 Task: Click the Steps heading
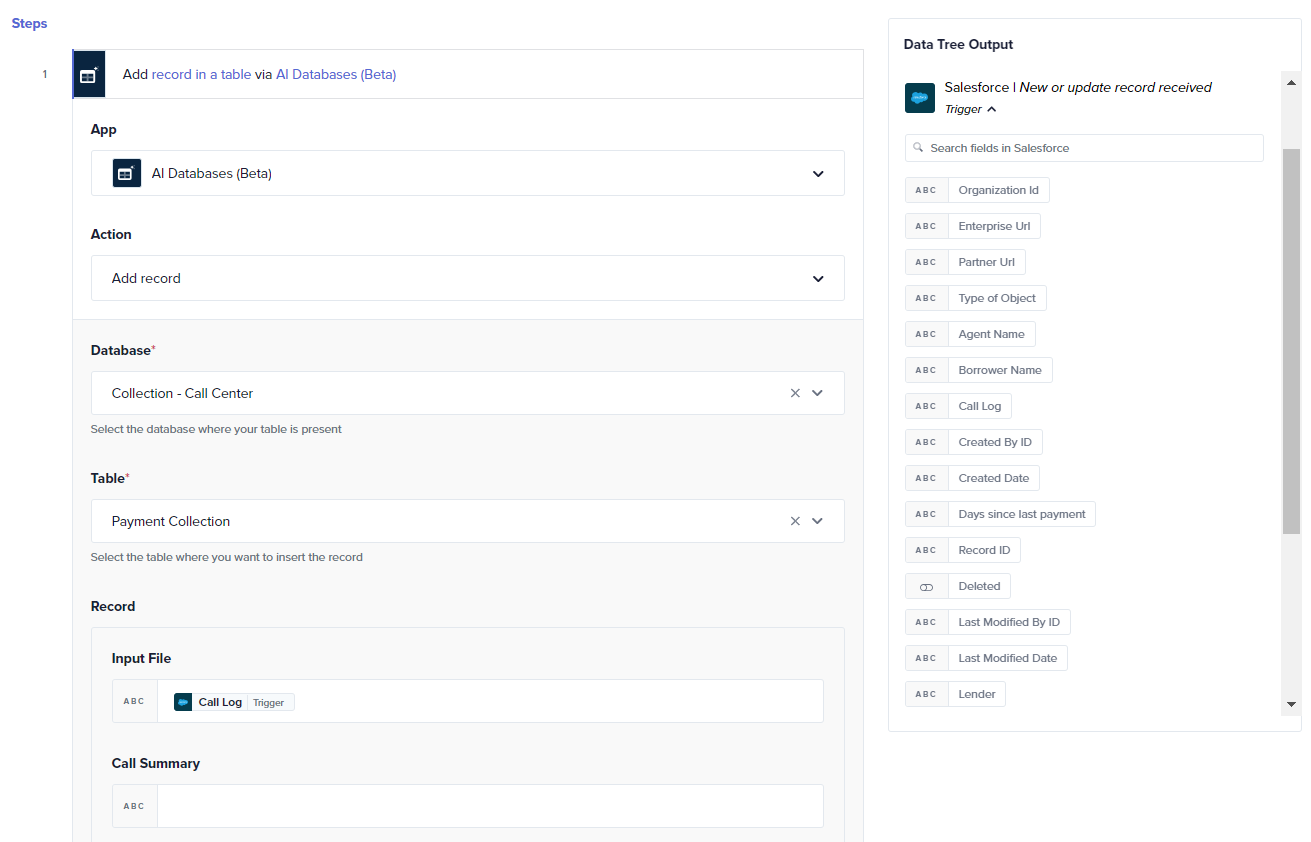(29, 23)
